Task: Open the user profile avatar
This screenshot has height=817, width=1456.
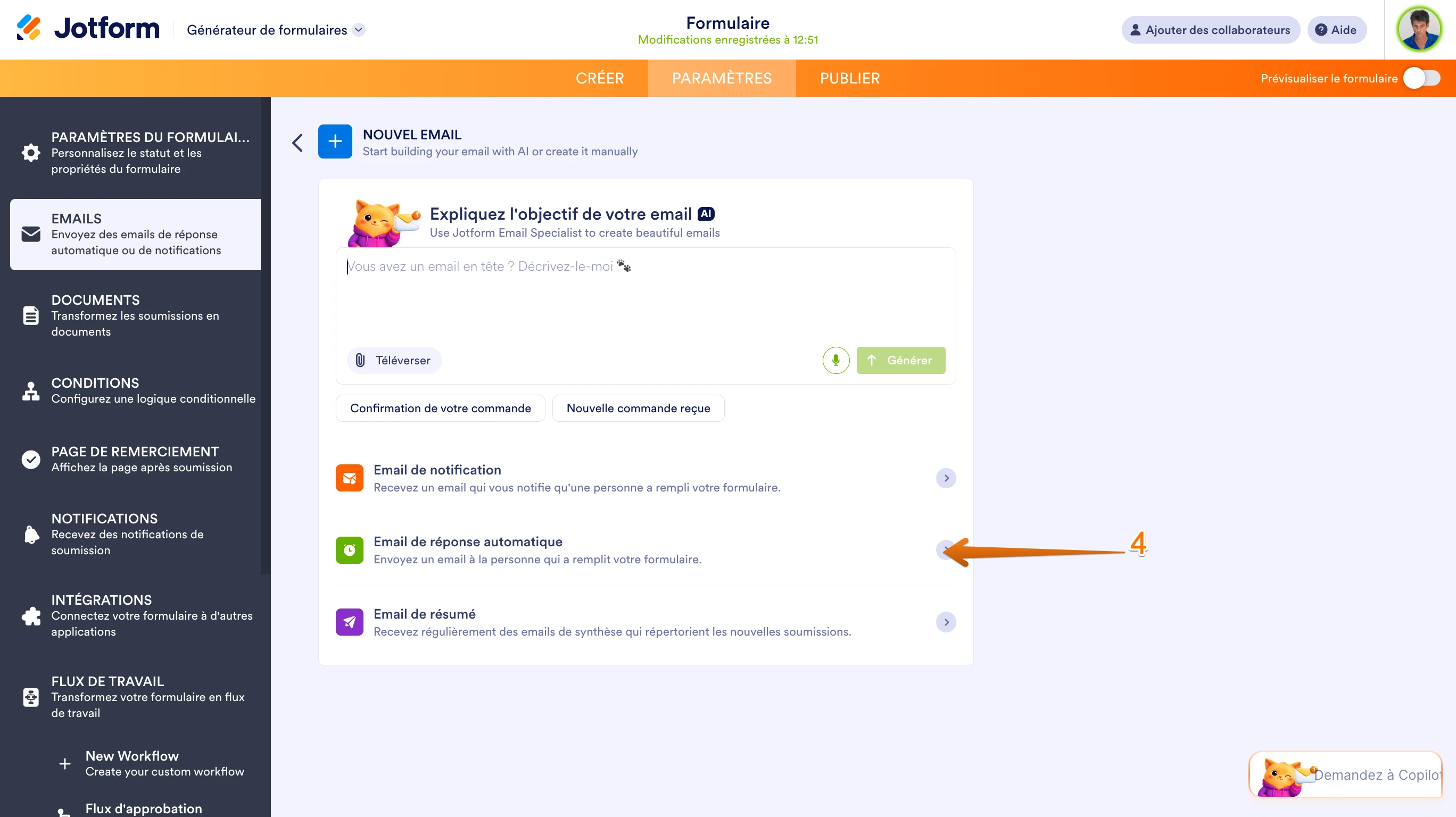Action: click(1419, 29)
